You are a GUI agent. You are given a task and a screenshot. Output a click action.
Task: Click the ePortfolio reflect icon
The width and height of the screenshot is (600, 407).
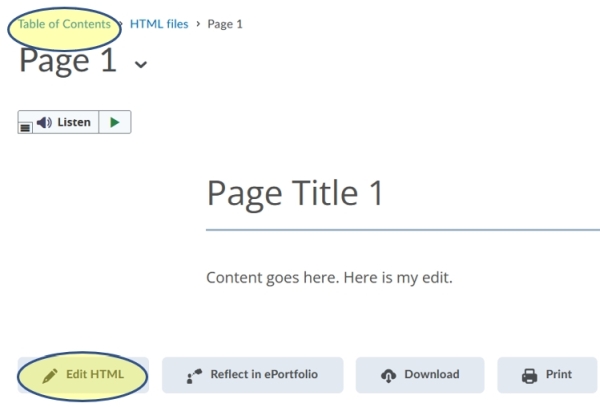coord(195,376)
